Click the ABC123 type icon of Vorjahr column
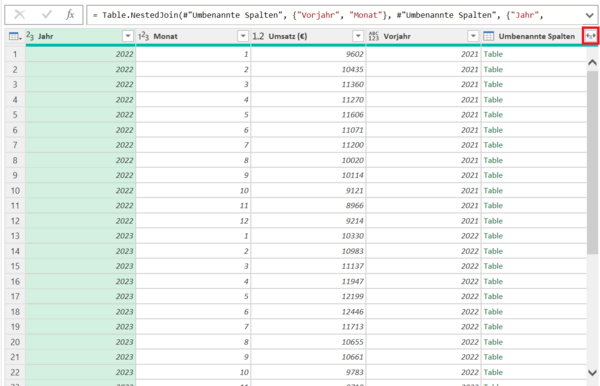600x386 pixels. click(373, 36)
